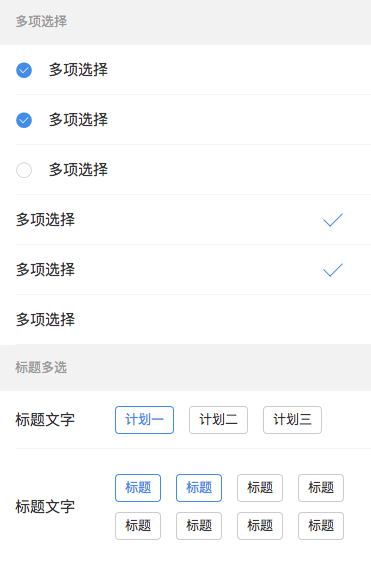The height and width of the screenshot is (563, 371).
Task: Select first 标题 tag in bottom row
Action: coord(138,526)
